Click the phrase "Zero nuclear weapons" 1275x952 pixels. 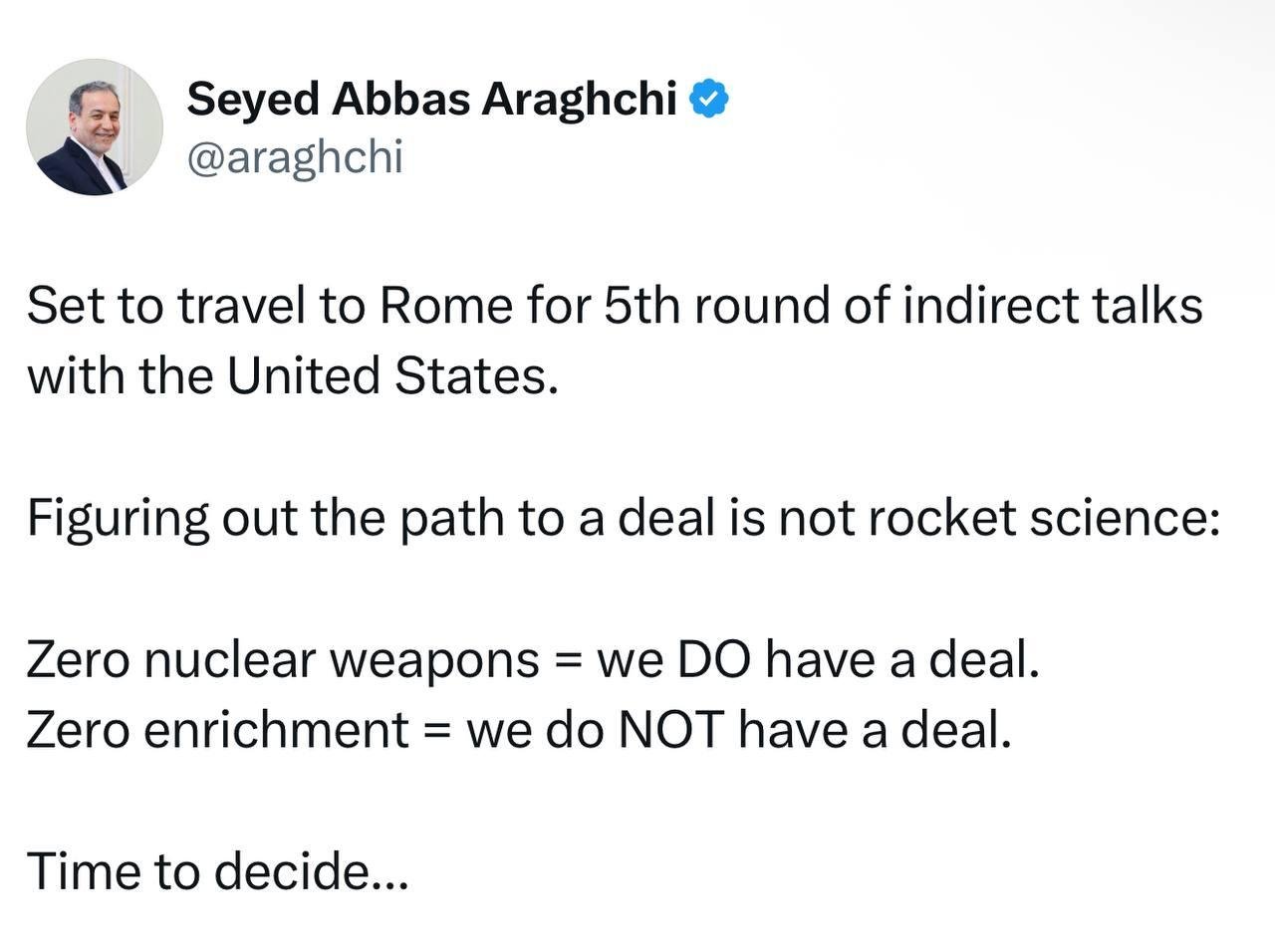pos(283,659)
